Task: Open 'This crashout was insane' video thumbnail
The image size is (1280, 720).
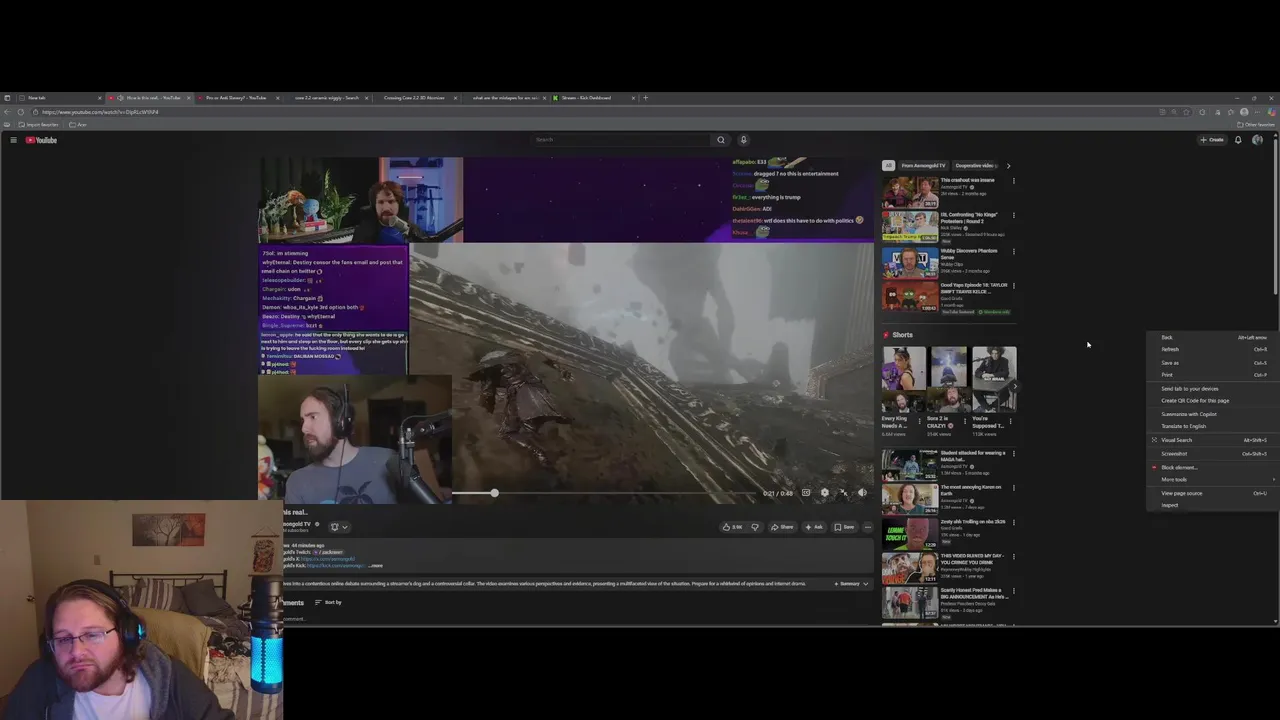Action: click(910, 192)
